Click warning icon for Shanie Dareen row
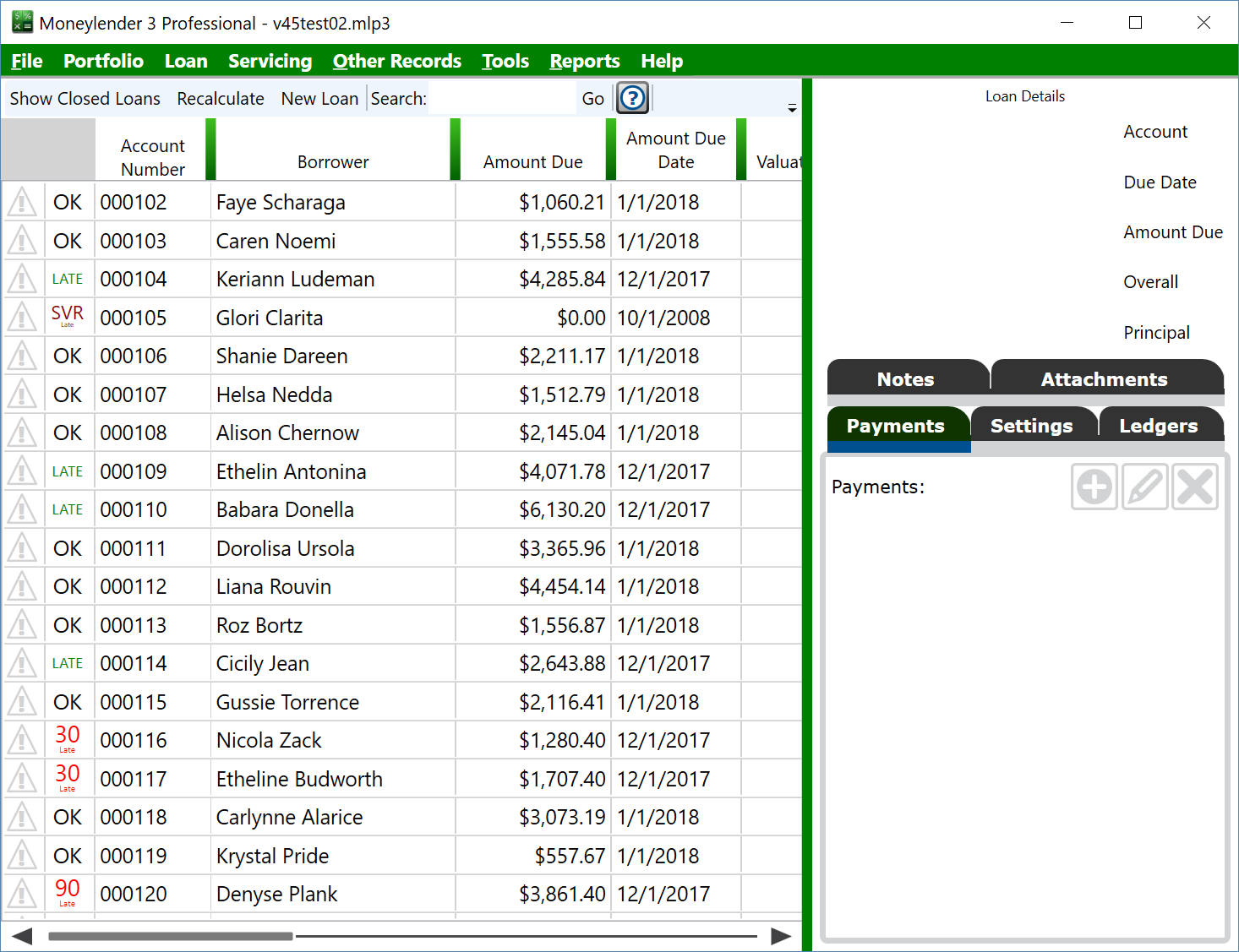The image size is (1239, 952). tap(22, 356)
